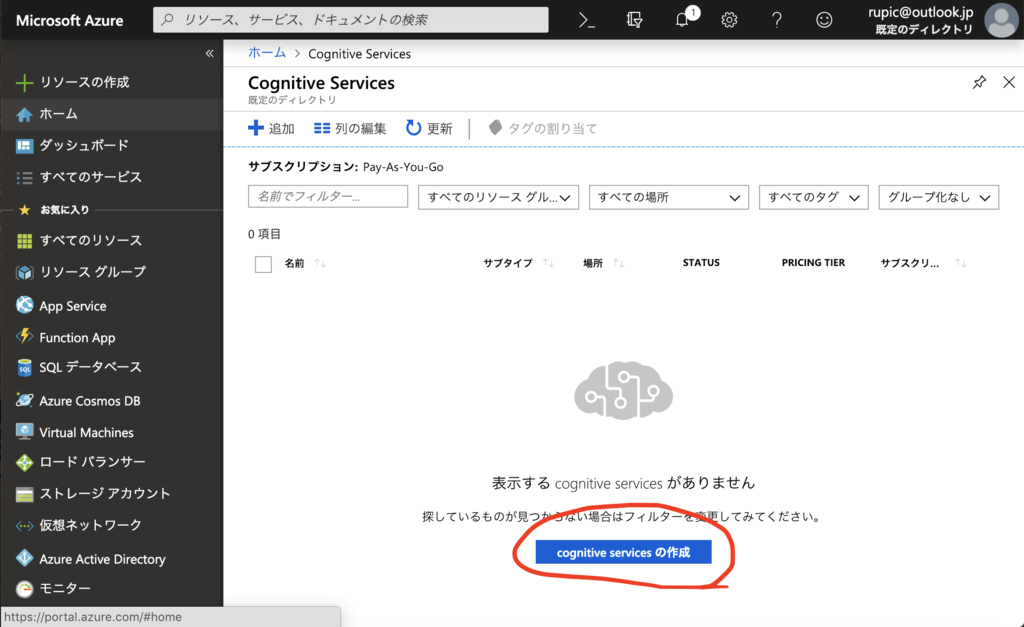Image resolution: width=1024 pixels, height=627 pixels.
Task: Collapse the sidebar with the chevron
Action: (x=210, y=53)
